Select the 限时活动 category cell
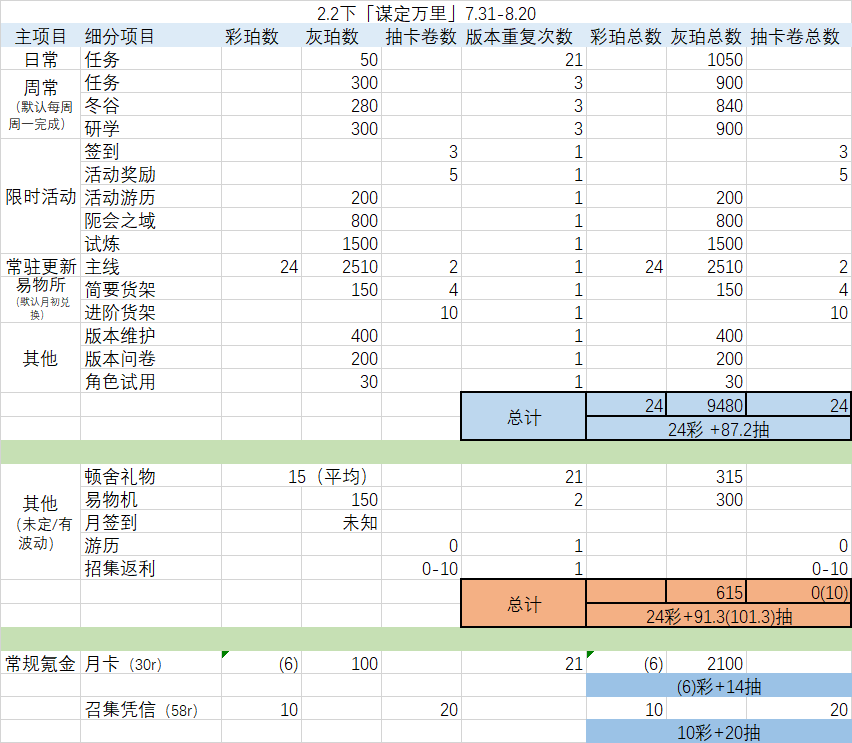This screenshot has width=852, height=743. click(41, 196)
